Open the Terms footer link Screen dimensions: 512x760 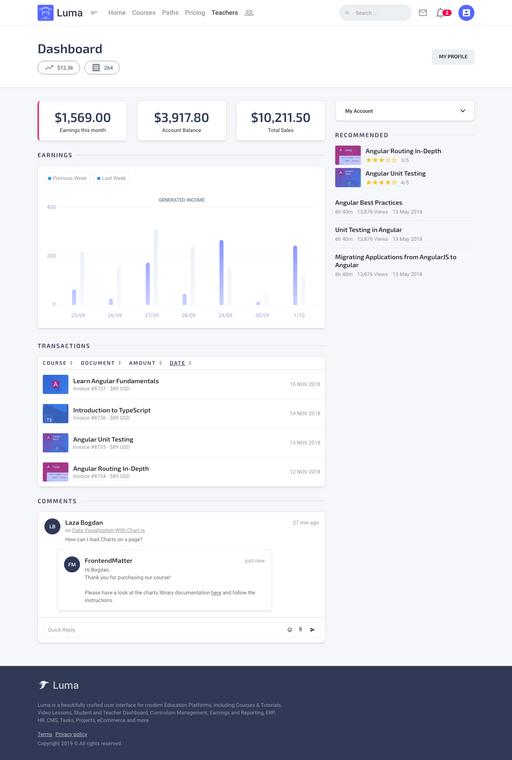click(45, 734)
